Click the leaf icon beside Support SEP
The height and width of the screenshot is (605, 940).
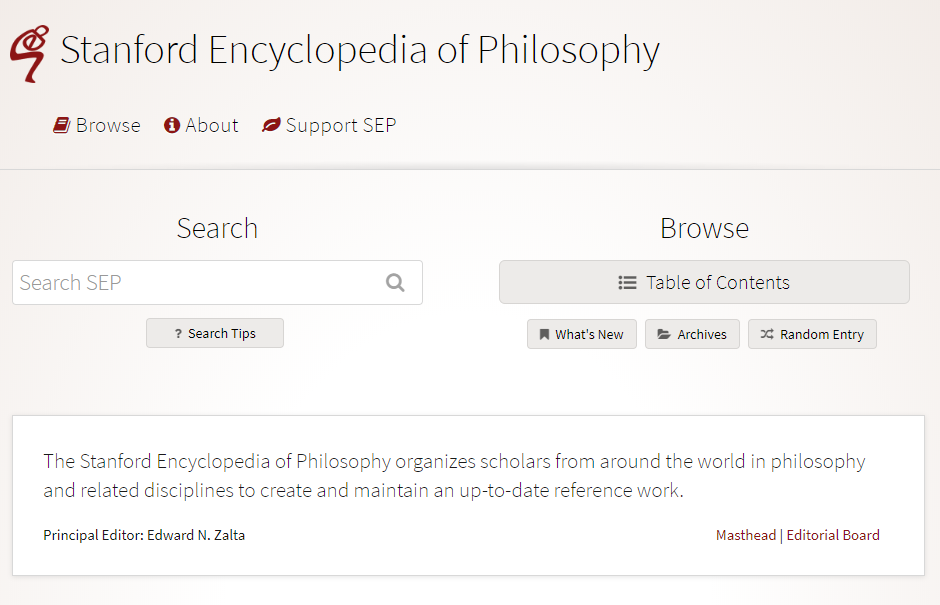[271, 125]
